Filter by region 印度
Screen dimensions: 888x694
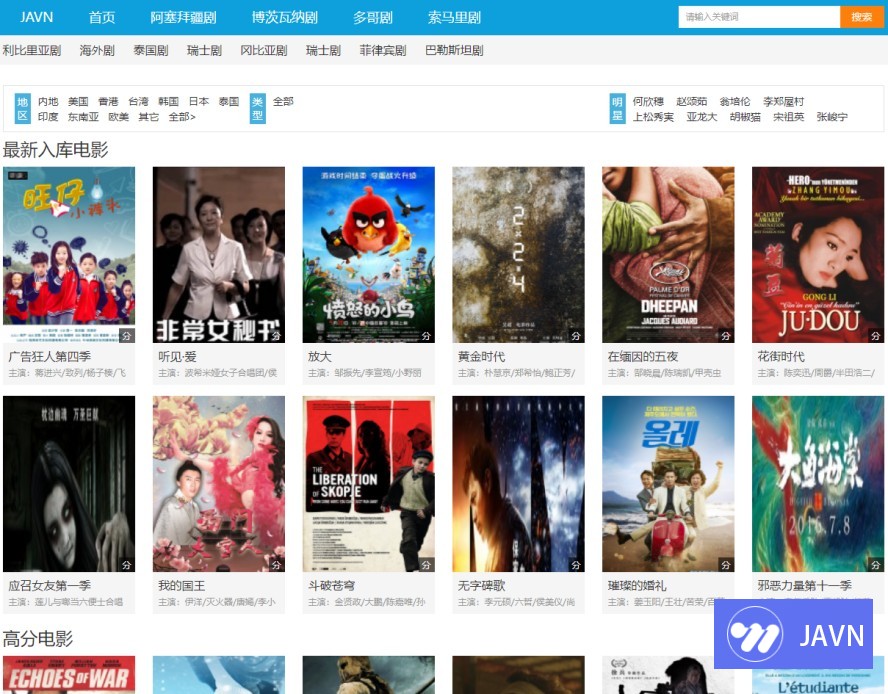pos(48,117)
